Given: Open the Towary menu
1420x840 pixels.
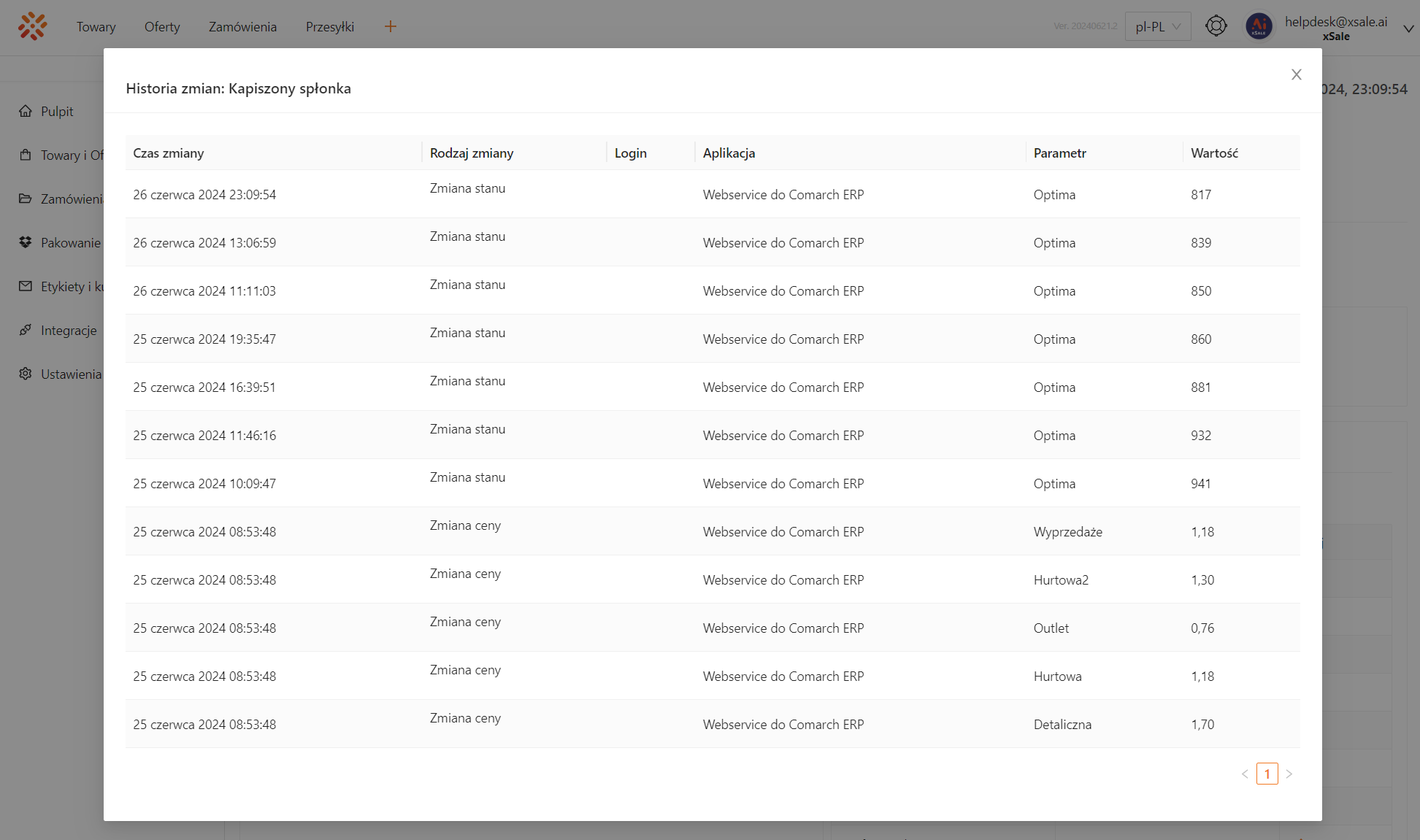Looking at the screenshot, I should [x=96, y=26].
